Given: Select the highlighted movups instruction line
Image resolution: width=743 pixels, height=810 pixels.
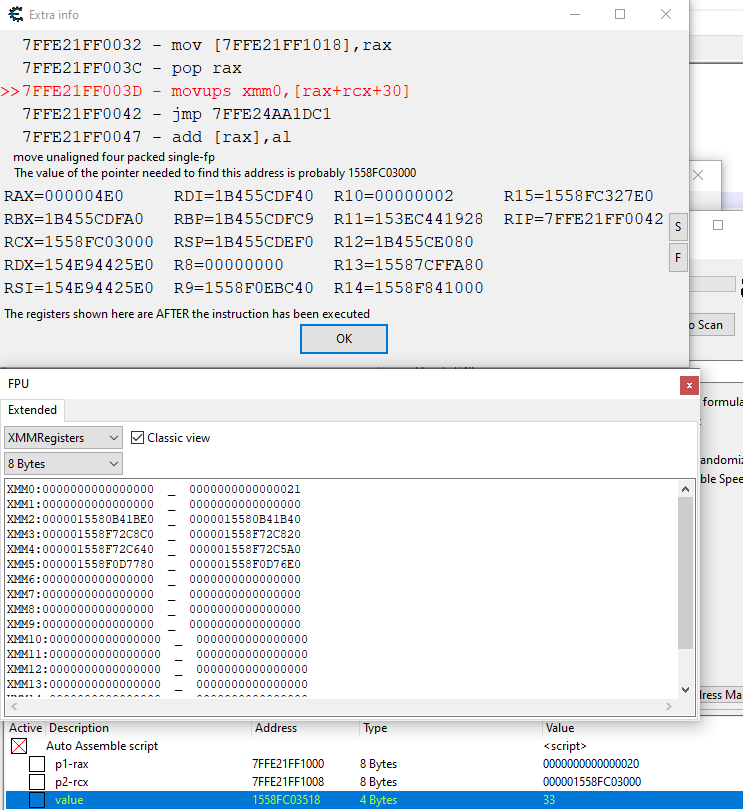Looking at the screenshot, I should coord(215,91).
